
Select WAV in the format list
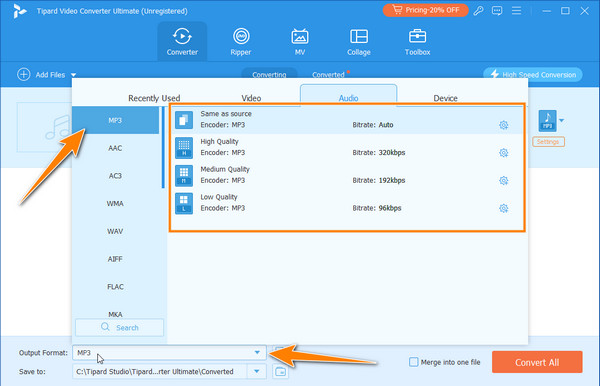(115, 231)
